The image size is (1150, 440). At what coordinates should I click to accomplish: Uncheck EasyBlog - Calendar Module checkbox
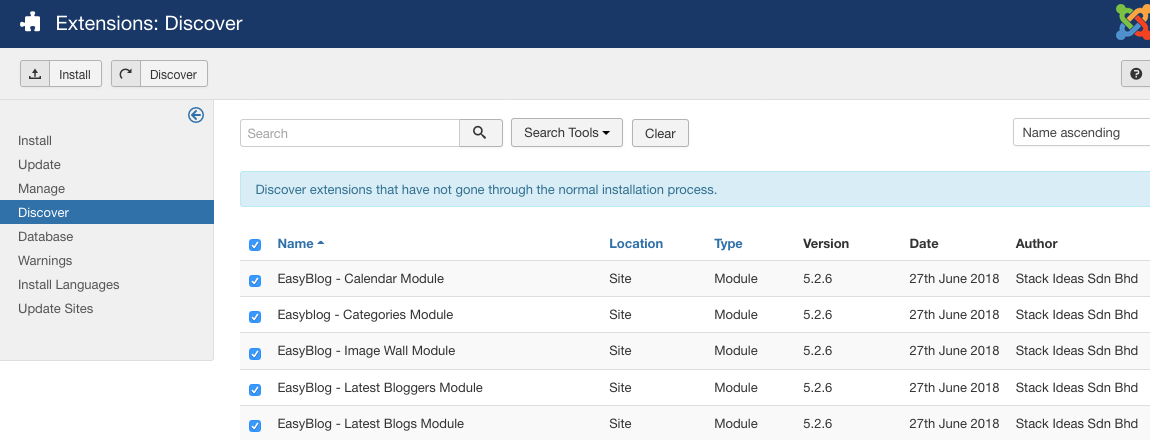pyautogui.click(x=254, y=281)
